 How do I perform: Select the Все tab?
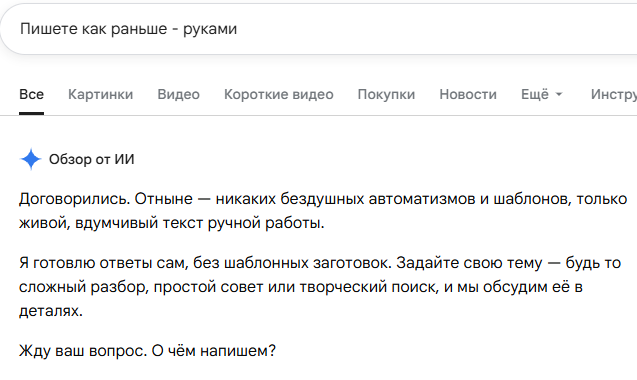pyautogui.click(x=31, y=94)
